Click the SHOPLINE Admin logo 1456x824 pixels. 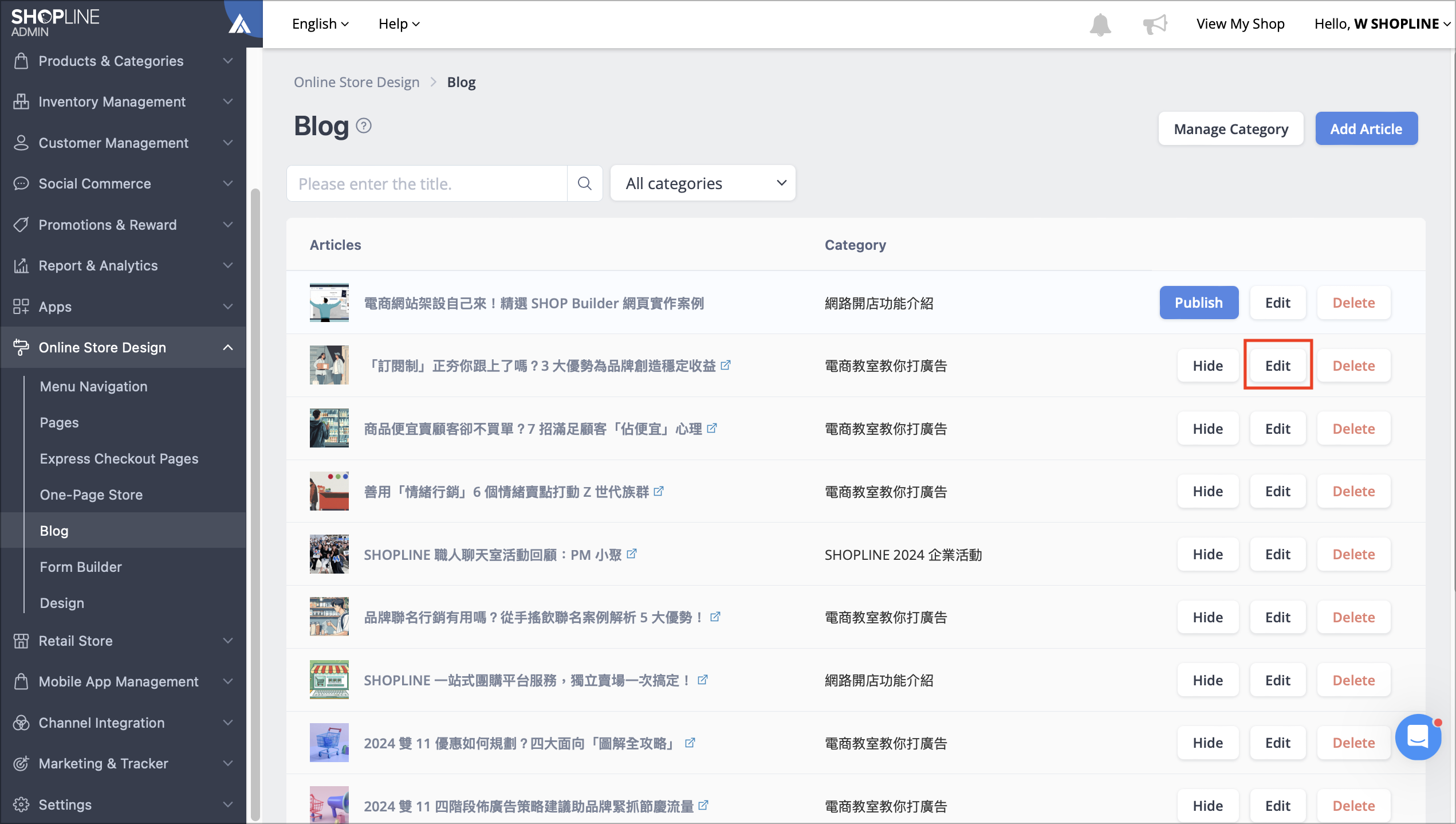click(56, 23)
